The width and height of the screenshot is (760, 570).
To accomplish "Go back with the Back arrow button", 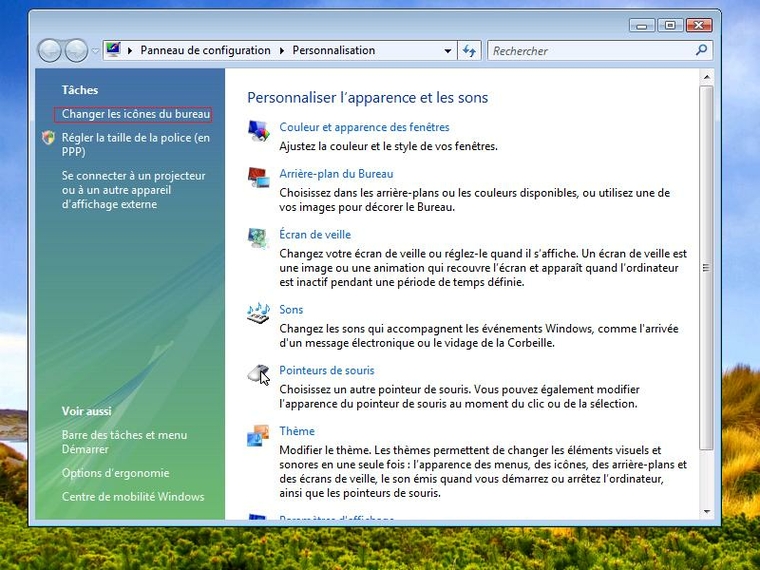I will (49, 50).
